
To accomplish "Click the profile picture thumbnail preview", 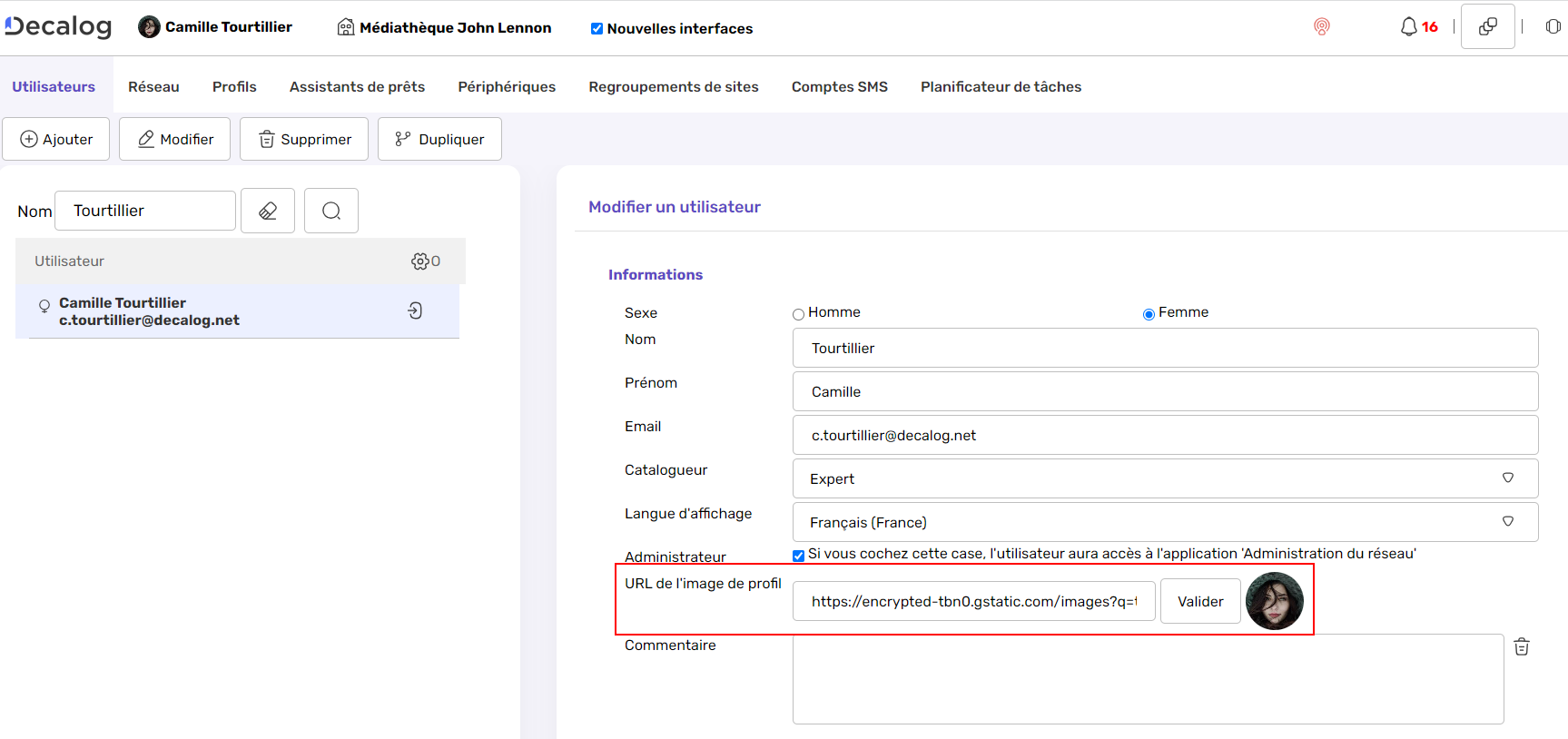I will [1274, 601].
